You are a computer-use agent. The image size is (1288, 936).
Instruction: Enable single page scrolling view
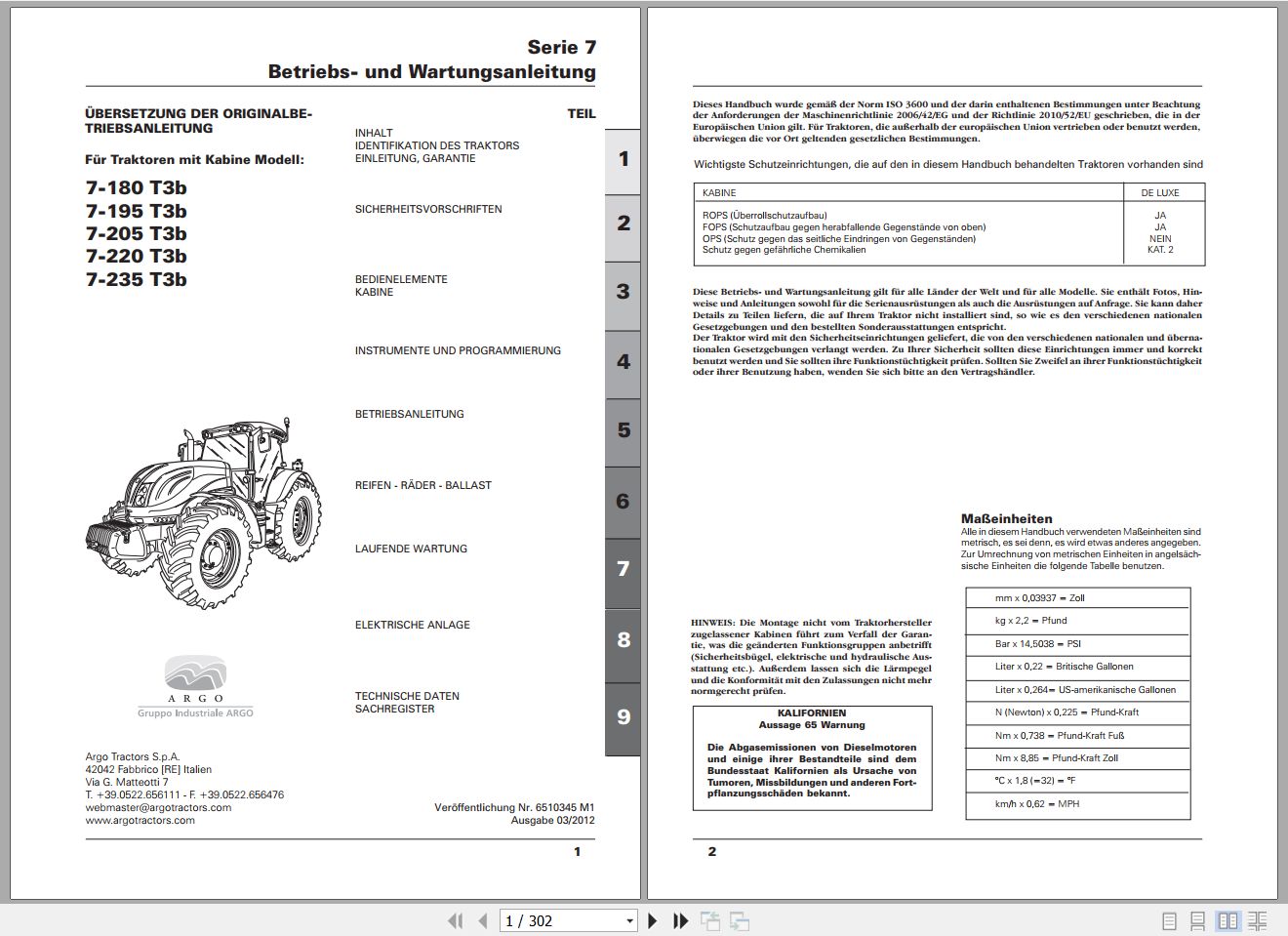(1198, 920)
